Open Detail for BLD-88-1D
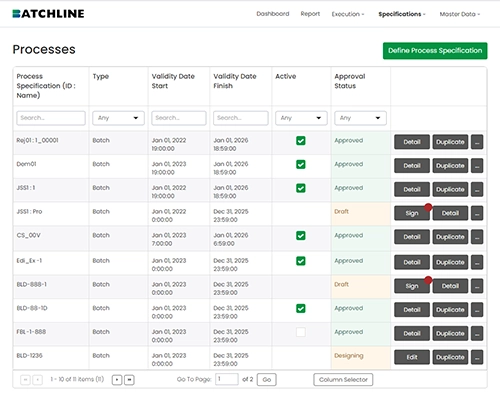Image resolution: width=500 pixels, height=394 pixels. (x=412, y=310)
